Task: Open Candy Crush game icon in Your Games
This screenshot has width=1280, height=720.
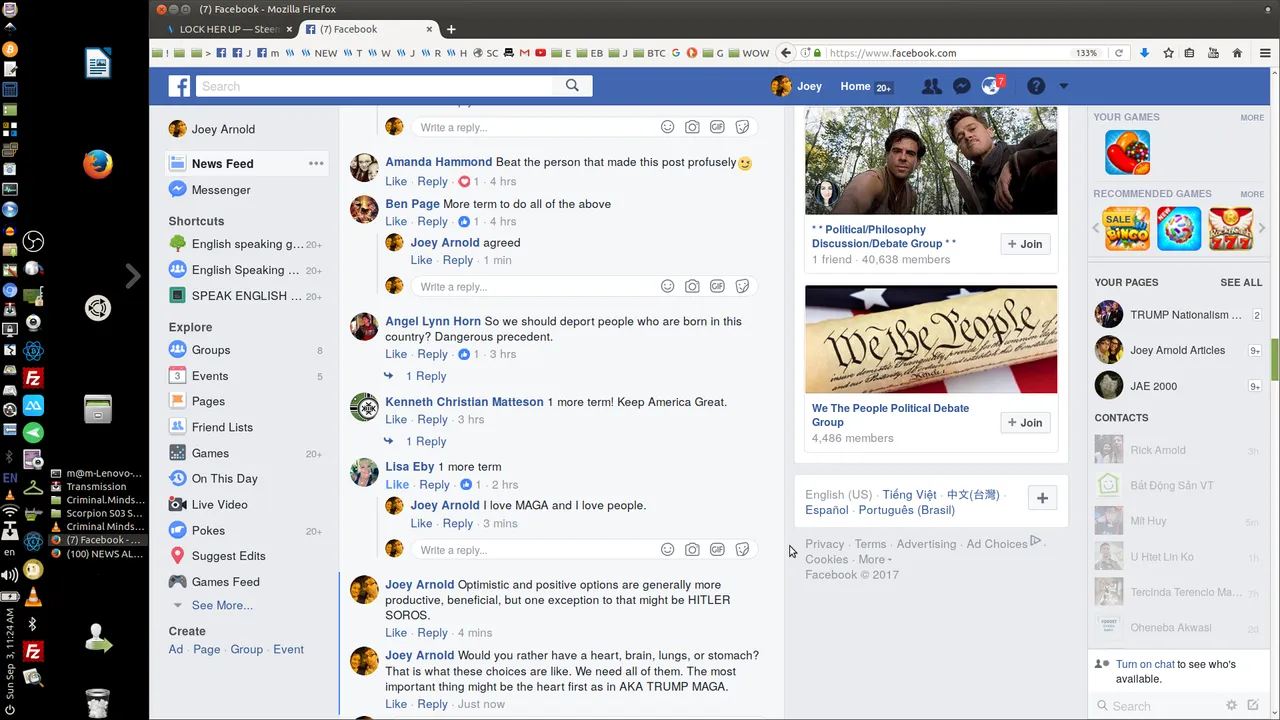Action: (x=1127, y=152)
